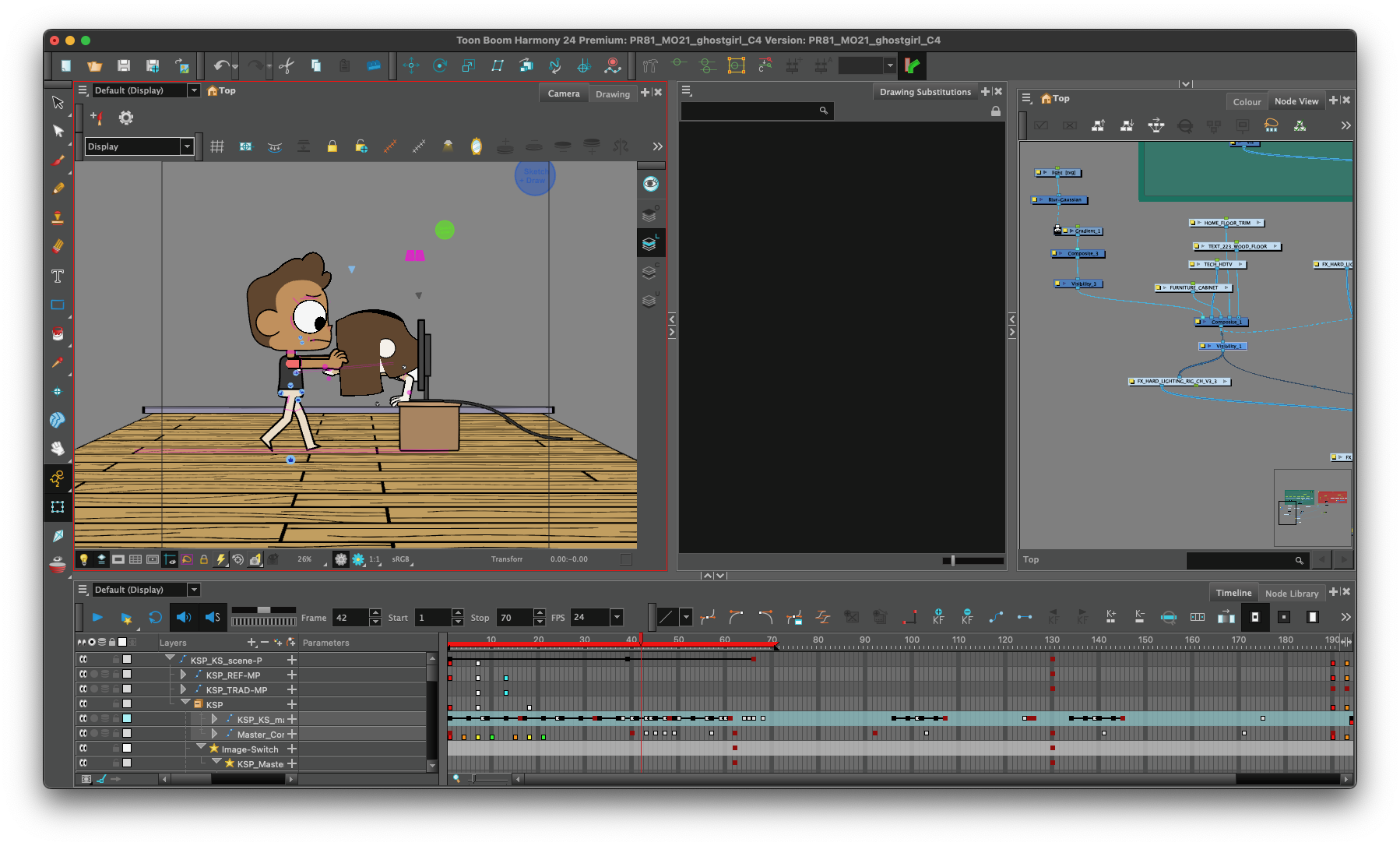Click the Add Keyframe KF plus icon
Viewport: 1400px width, 846px height.
(x=938, y=617)
